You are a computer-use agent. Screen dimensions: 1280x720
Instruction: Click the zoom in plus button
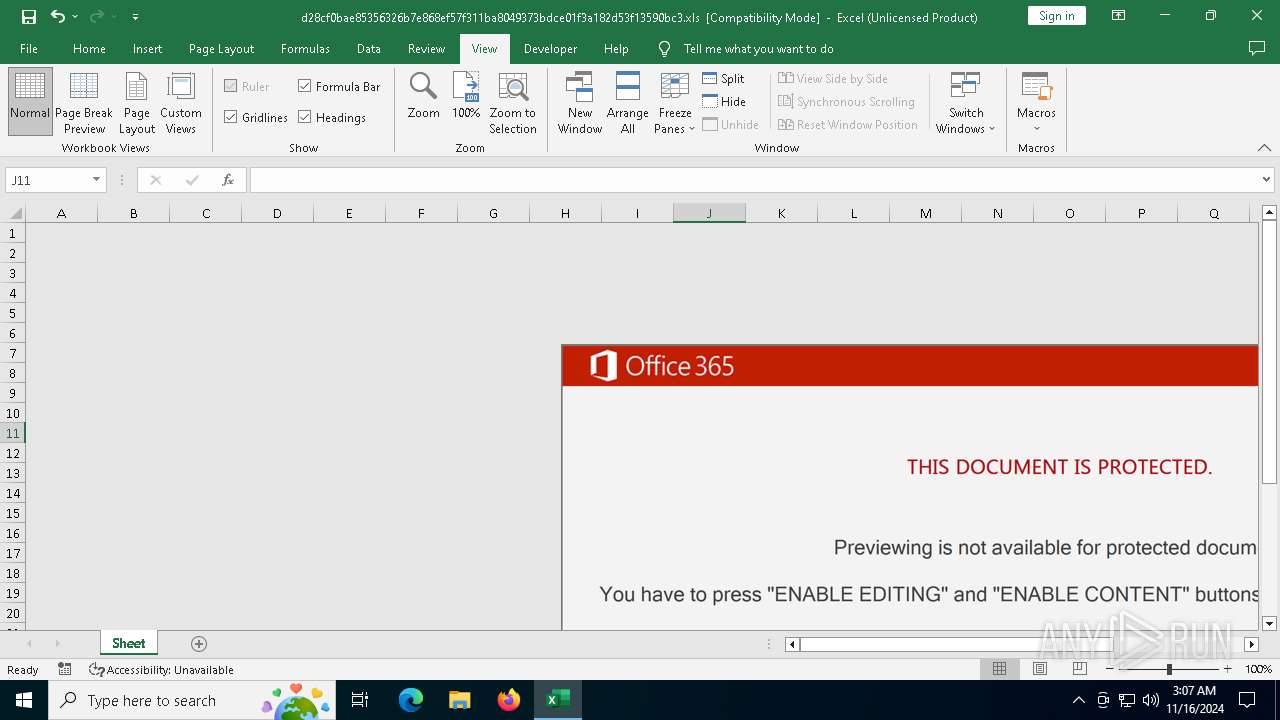1228,669
